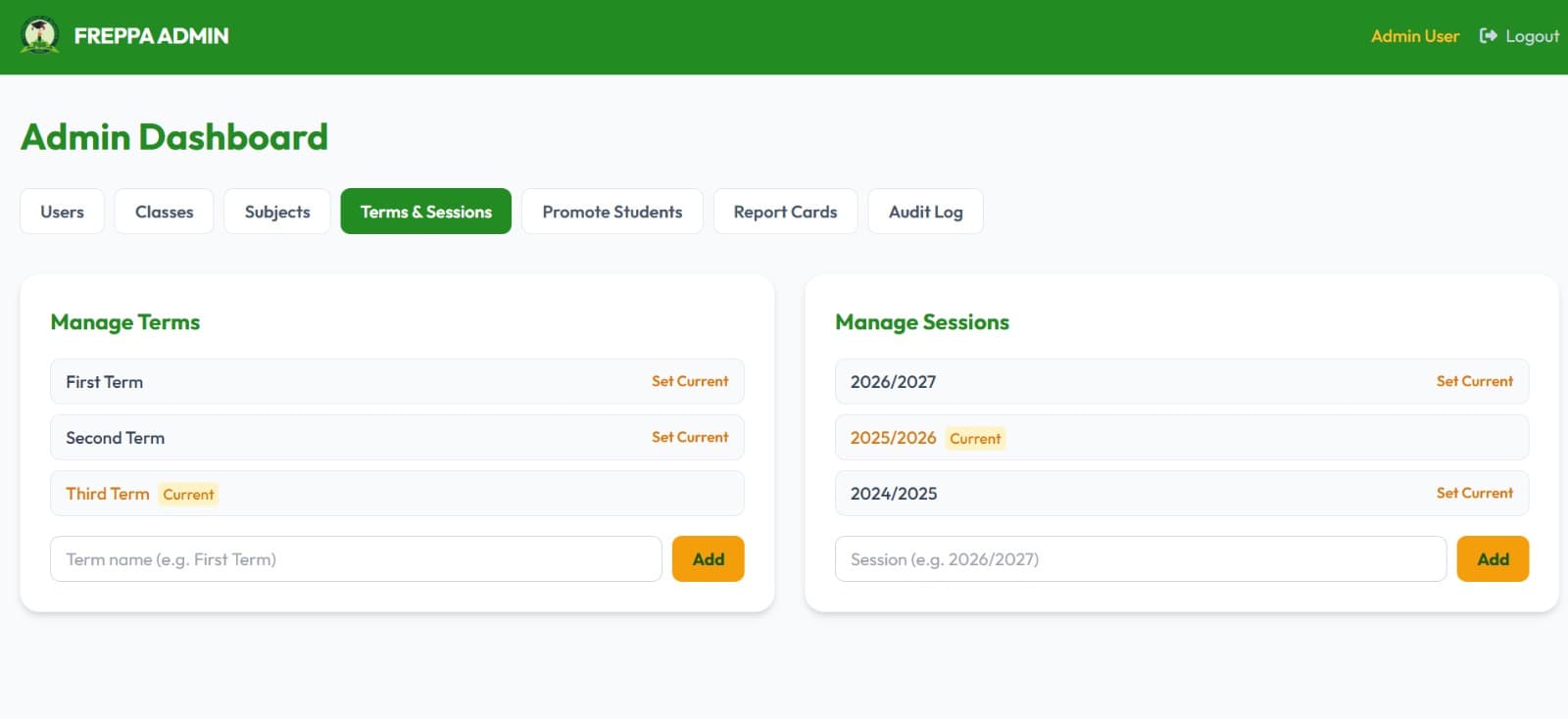Select the 2025/2026 session text

click(x=893, y=438)
